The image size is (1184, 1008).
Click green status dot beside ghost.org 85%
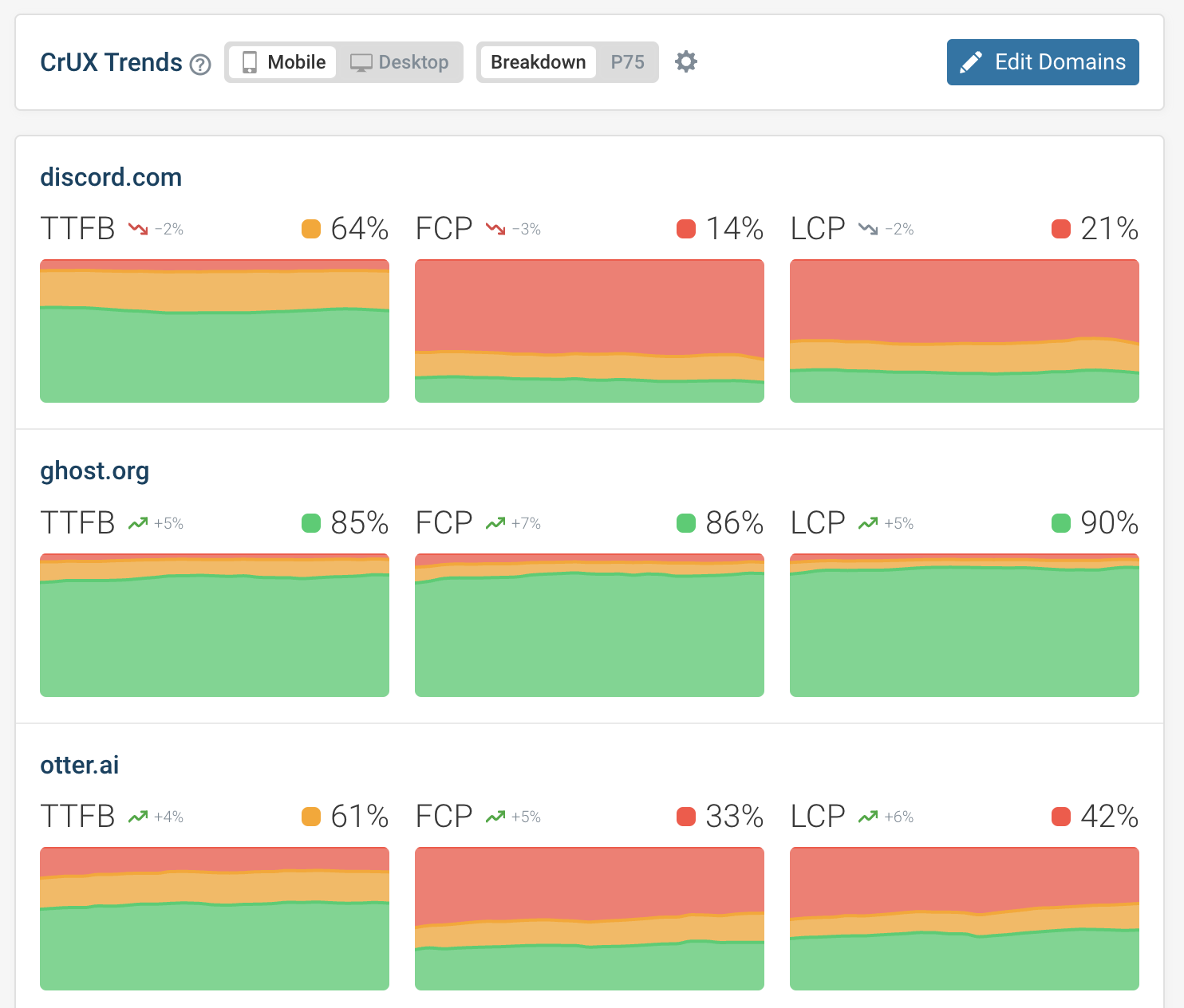311,523
